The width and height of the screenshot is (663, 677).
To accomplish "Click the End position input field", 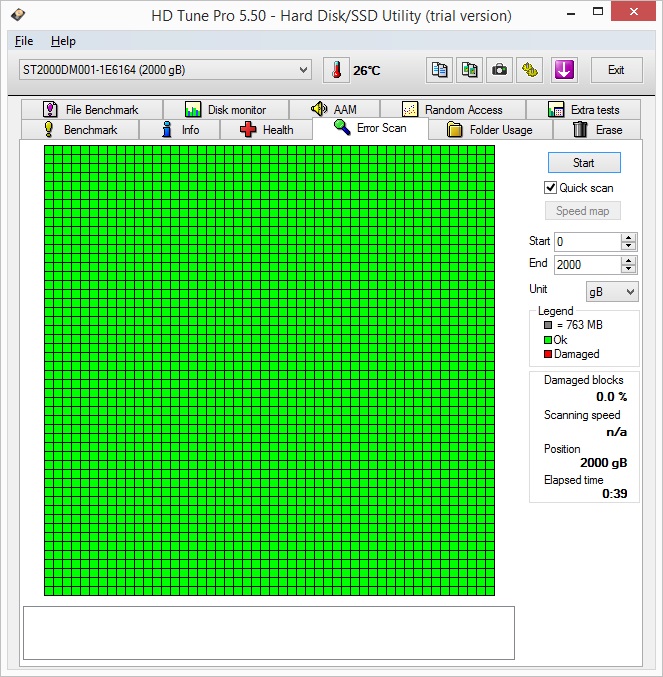I will point(587,265).
